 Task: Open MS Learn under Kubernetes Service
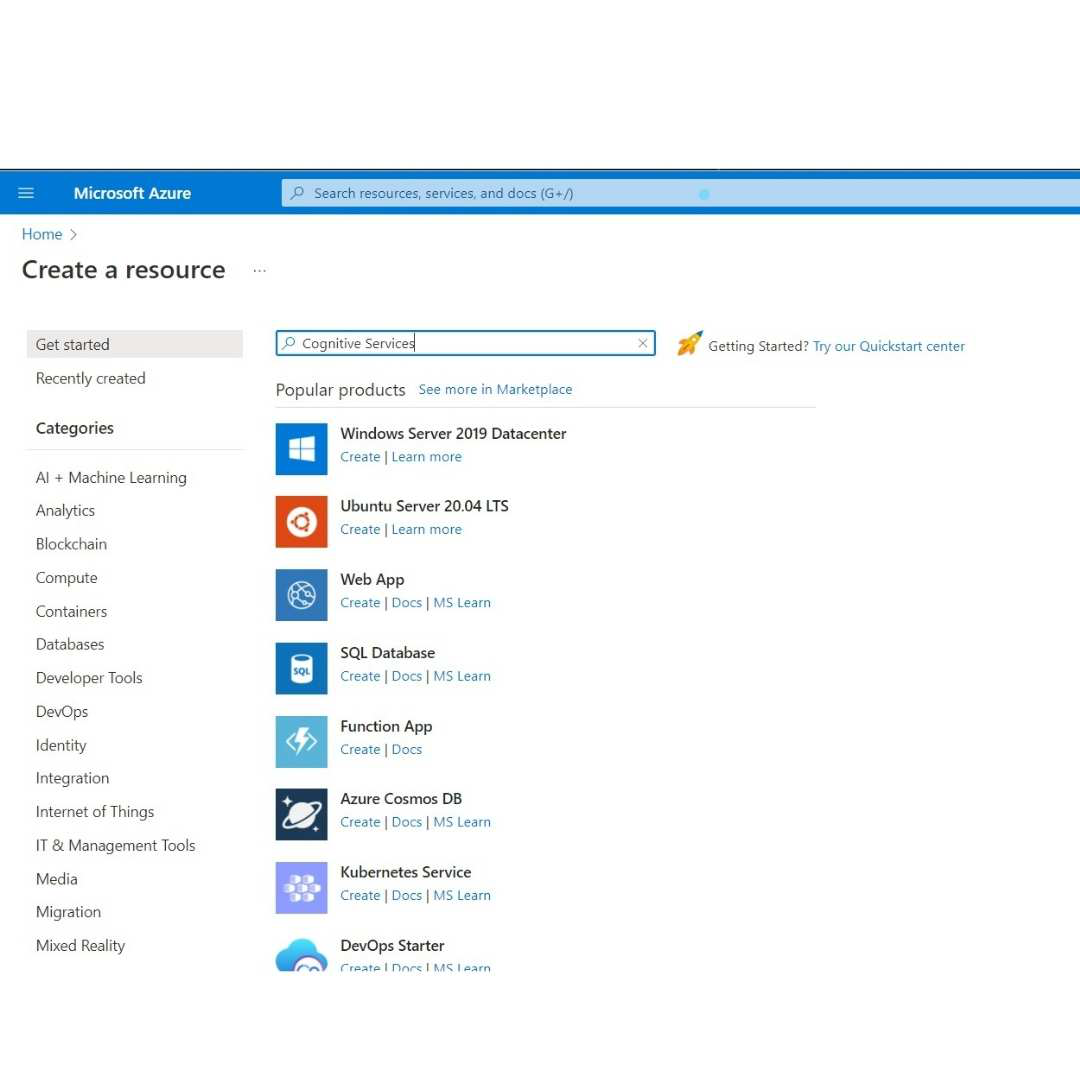pyautogui.click(x=462, y=895)
